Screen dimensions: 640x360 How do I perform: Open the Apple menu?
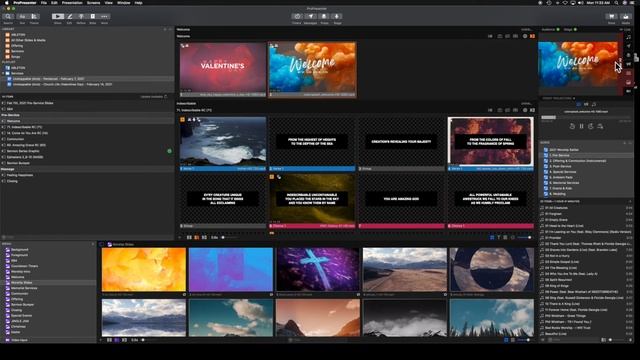[x=6, y=2]
